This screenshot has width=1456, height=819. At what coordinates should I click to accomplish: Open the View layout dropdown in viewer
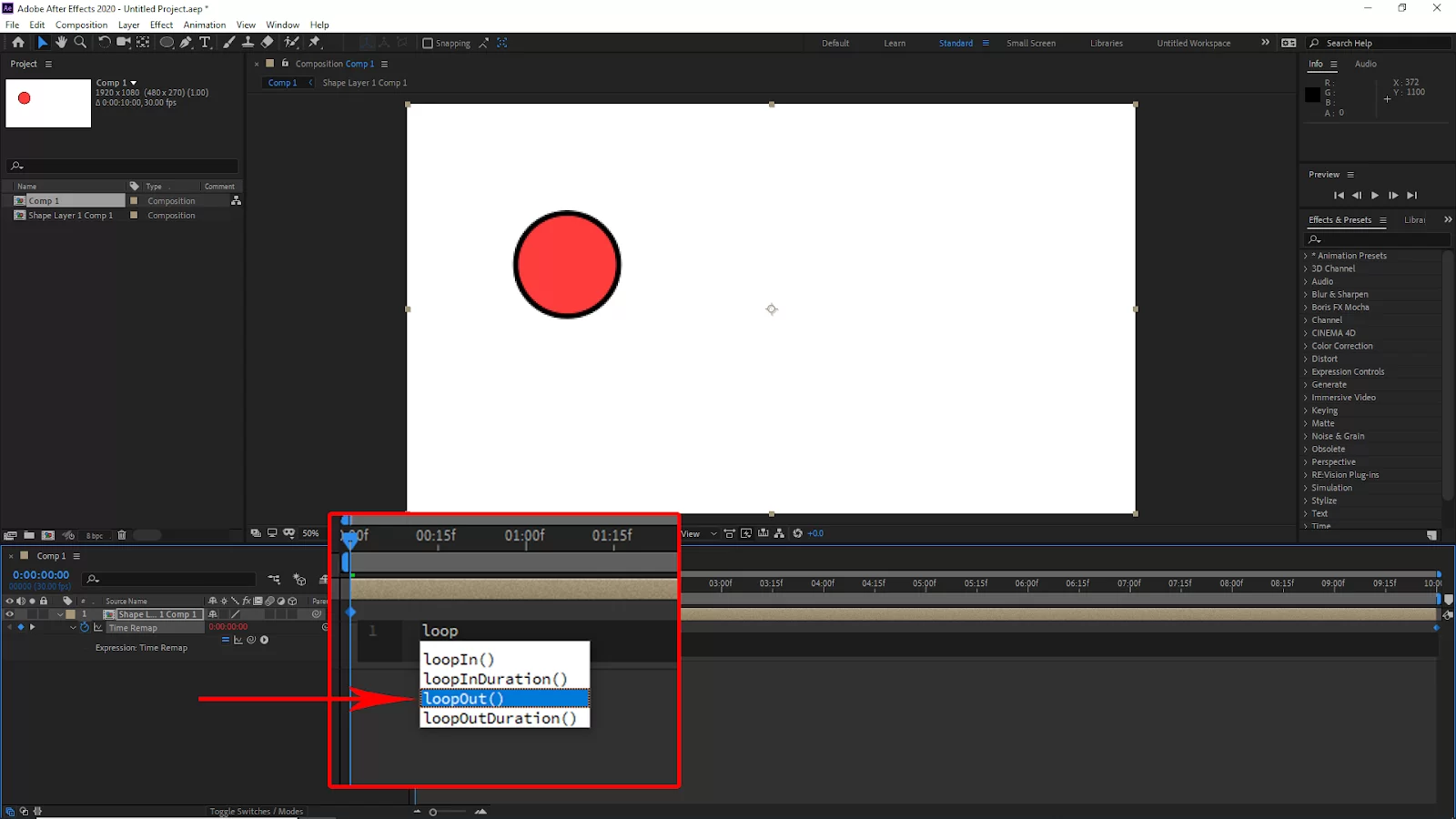point(699,533)
